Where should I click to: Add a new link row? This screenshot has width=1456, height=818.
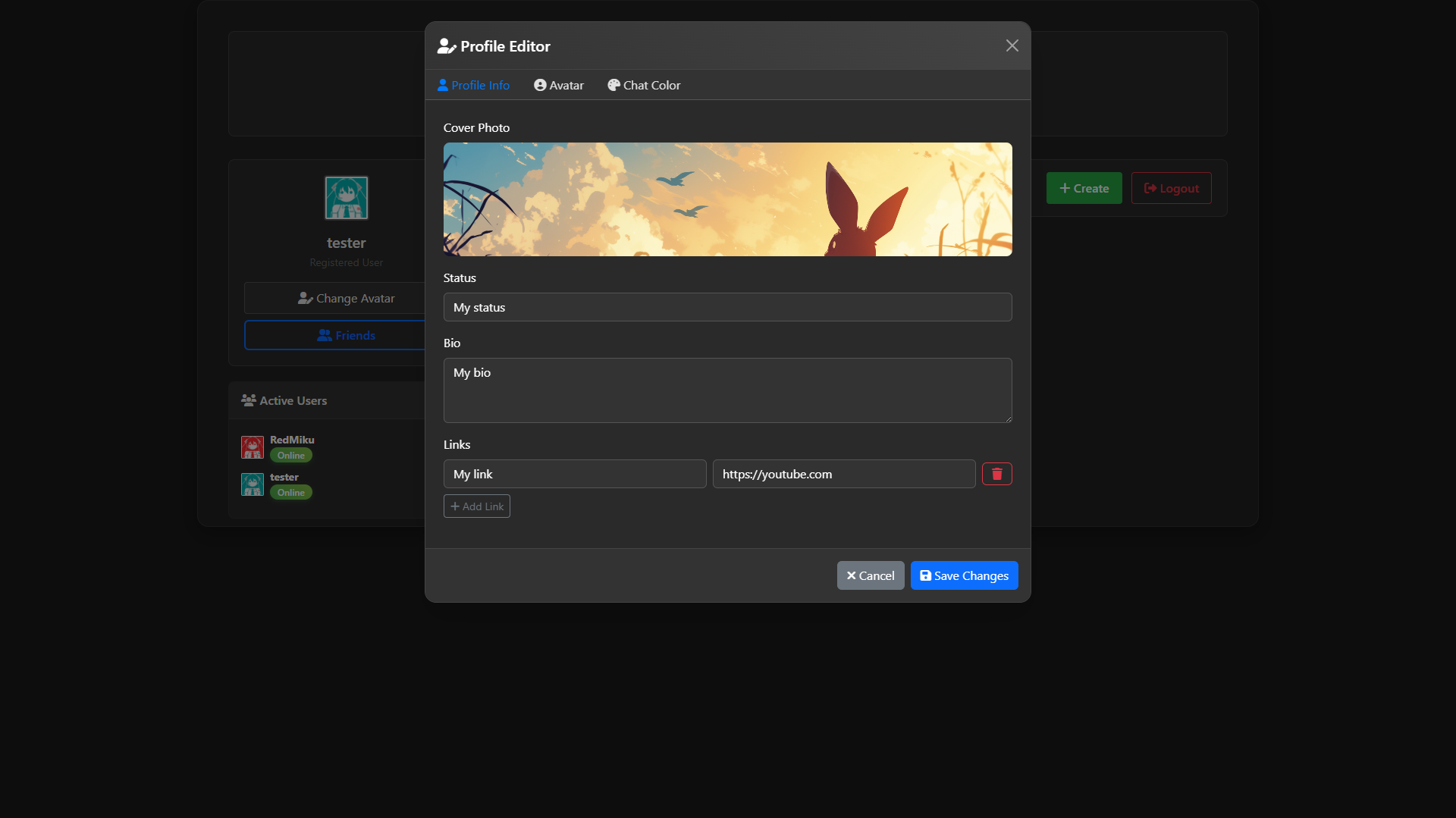(x=476, y=506)
